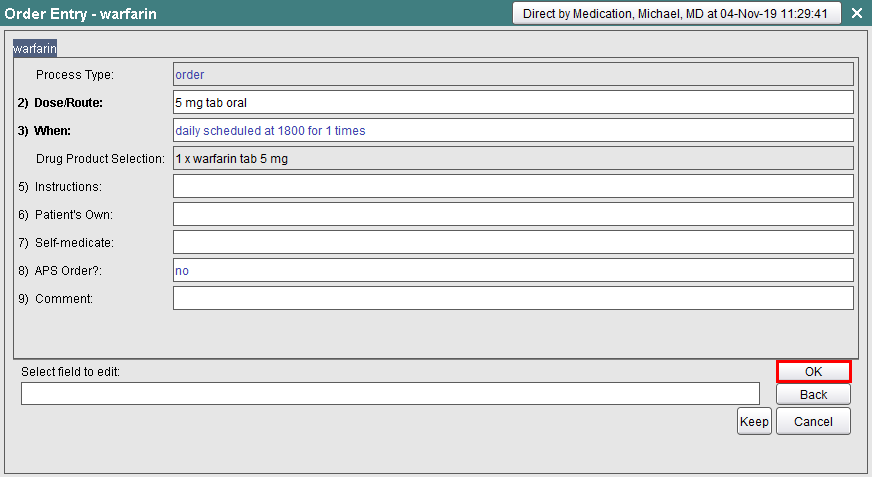Edit the APS Order field showing no
Screen dimensions: 872x477
[513, 270]
